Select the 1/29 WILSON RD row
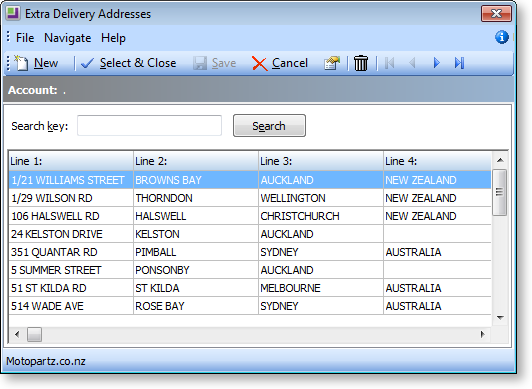532x389 pixels. click(250, 198)
